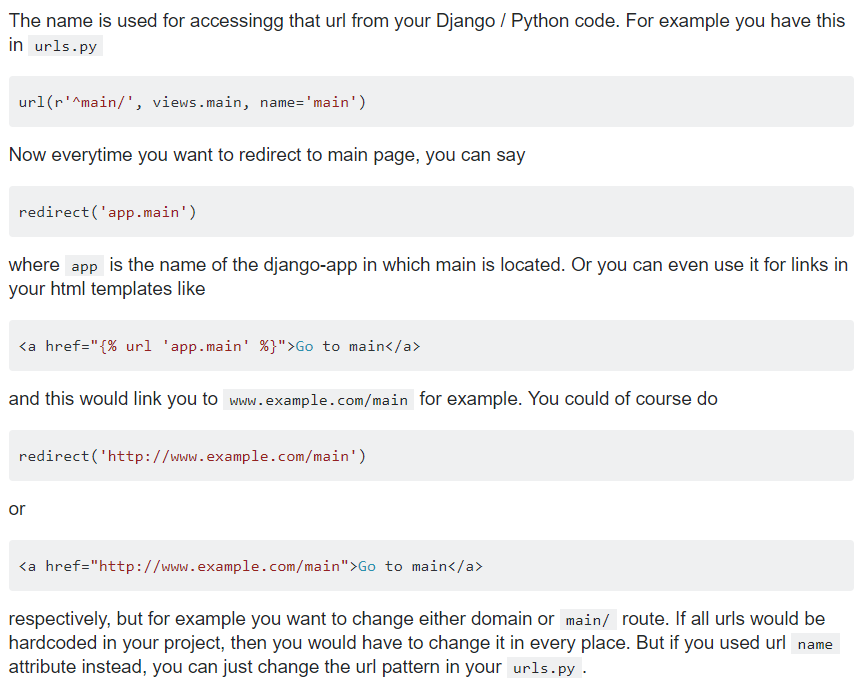Click the text 'Now everytime you want to redirect'

[157, 155]
